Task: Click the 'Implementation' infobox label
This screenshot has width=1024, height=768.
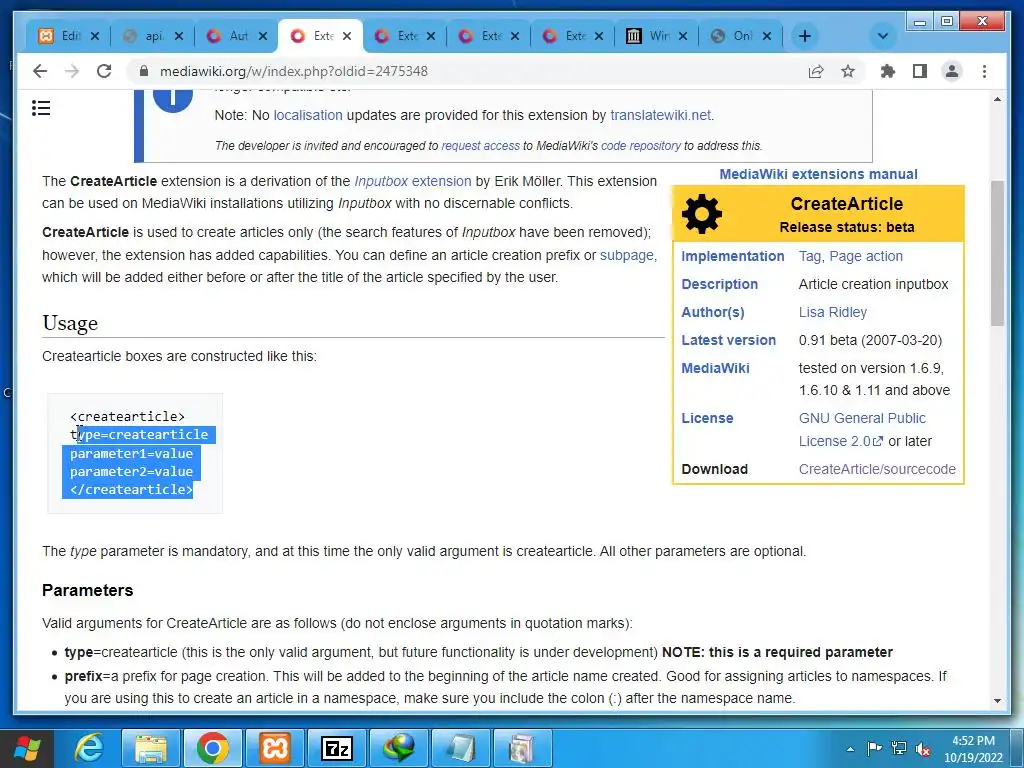Action: (x=733, y=256)
